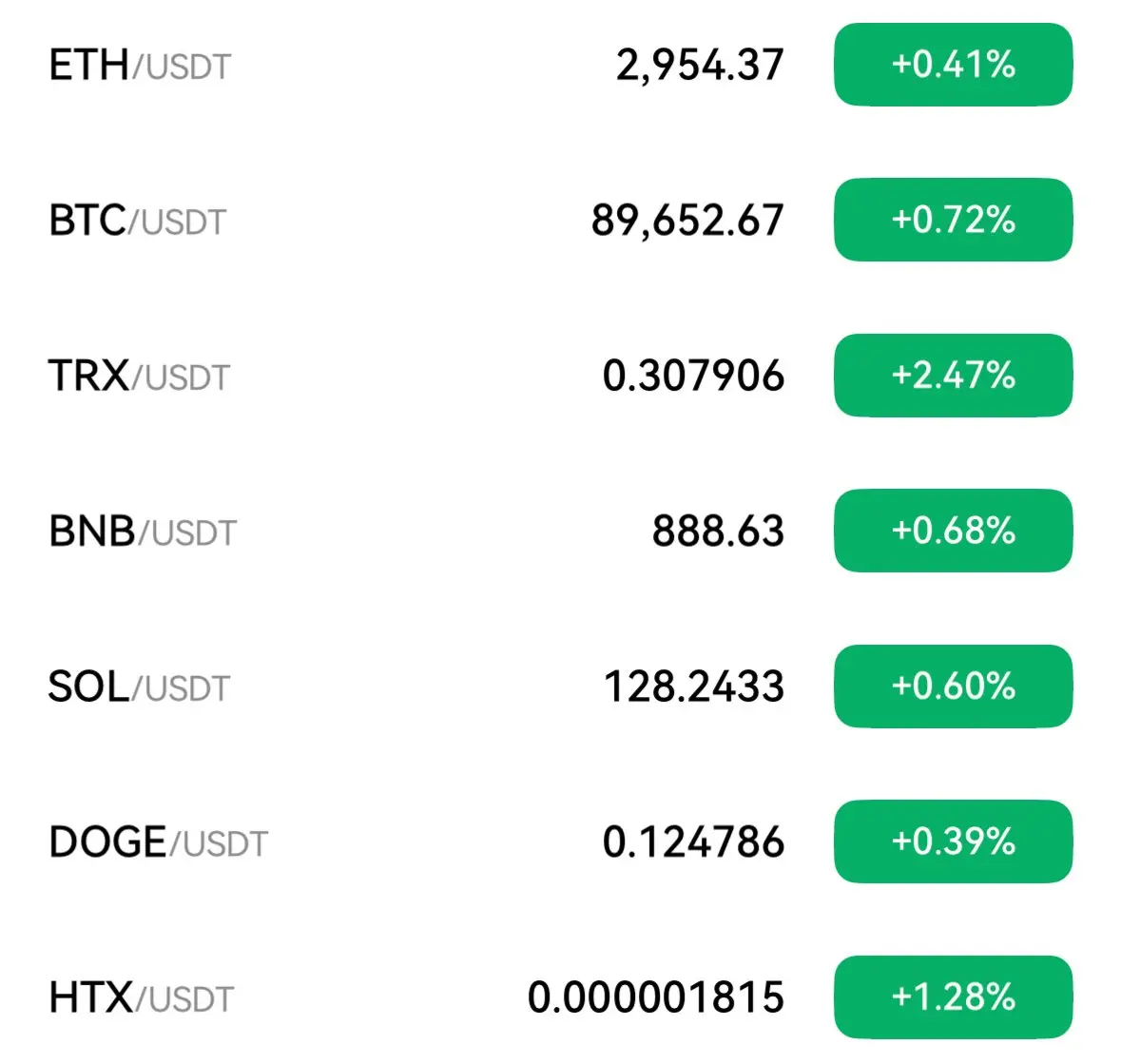Tap the +0.68% badge for BNB

(953, 531)
